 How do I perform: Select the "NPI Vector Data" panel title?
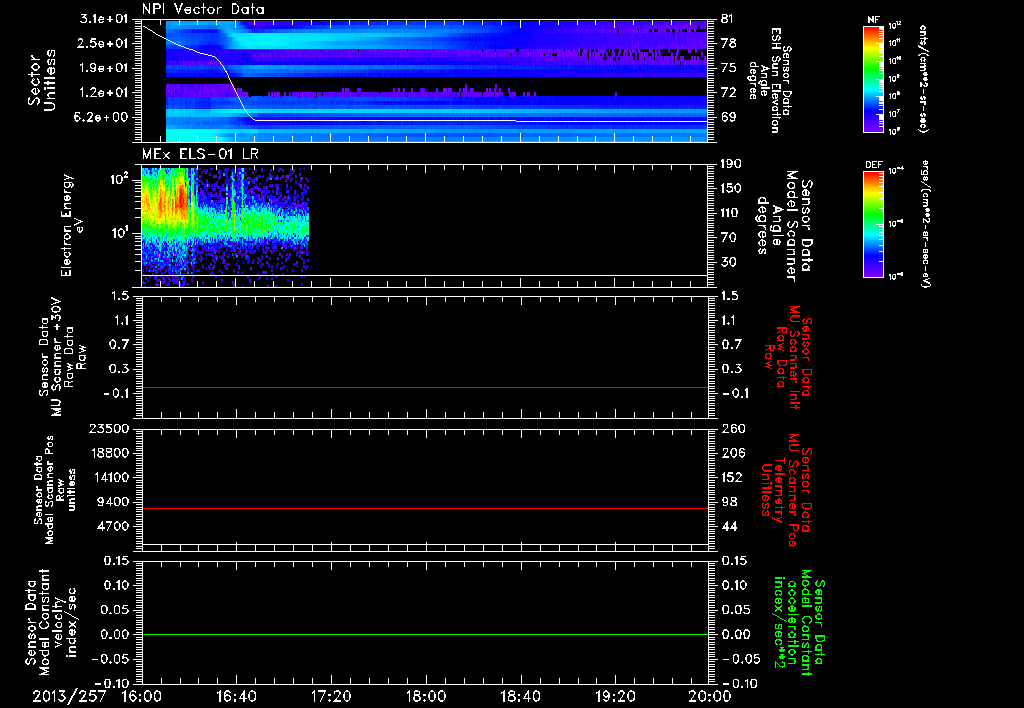coord(203,9)
